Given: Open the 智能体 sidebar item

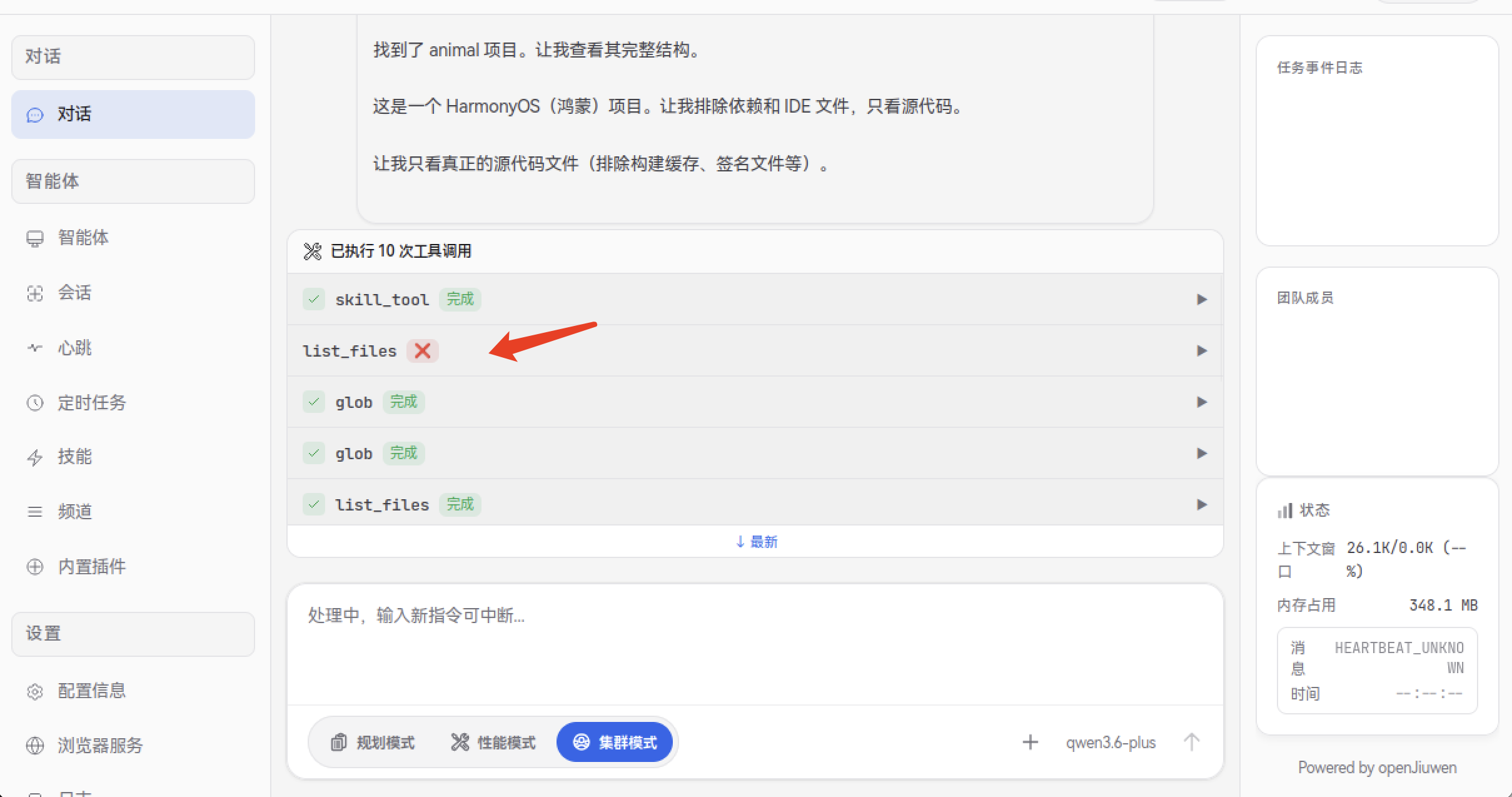Looking at the screenshot, I should [x=133, y=238].
